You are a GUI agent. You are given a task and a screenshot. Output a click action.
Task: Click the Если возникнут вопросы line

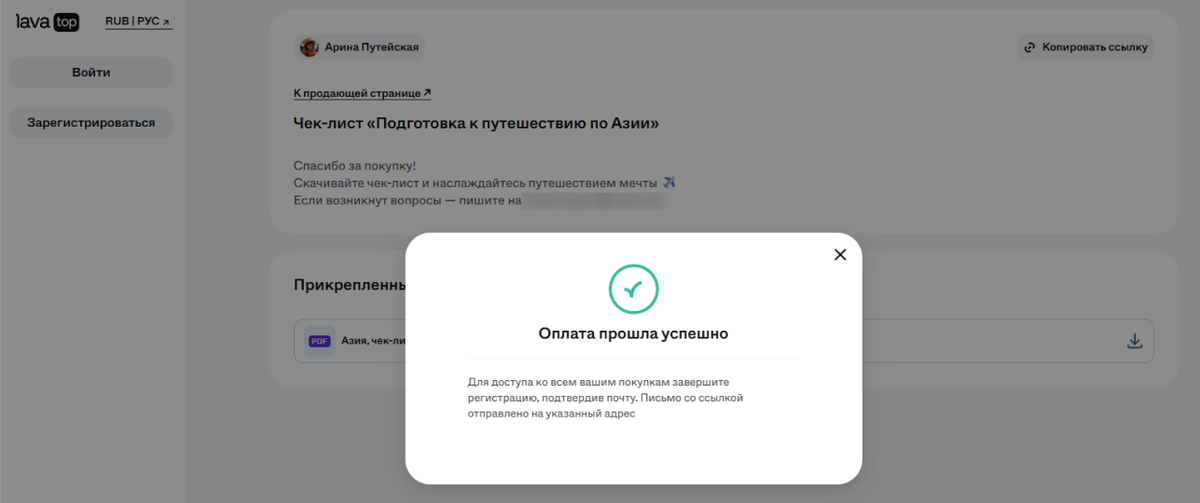pos(408,201)
